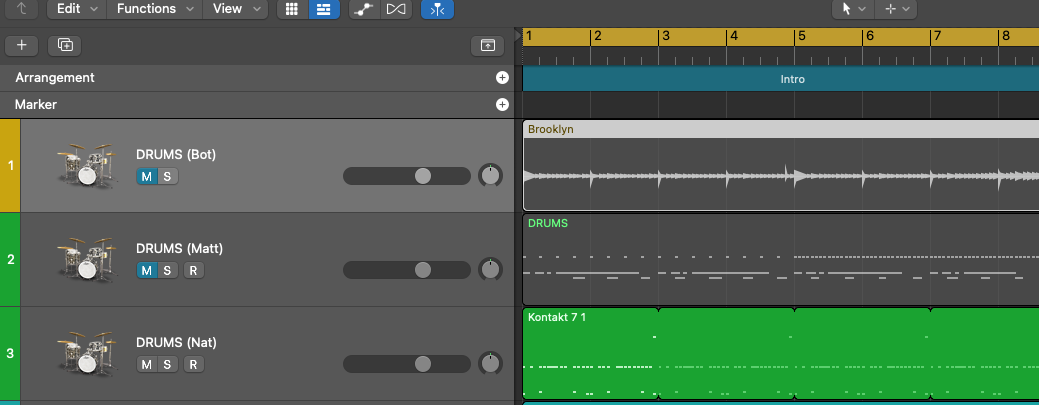Open the secondary marquee tool menu

pos(896,9)
